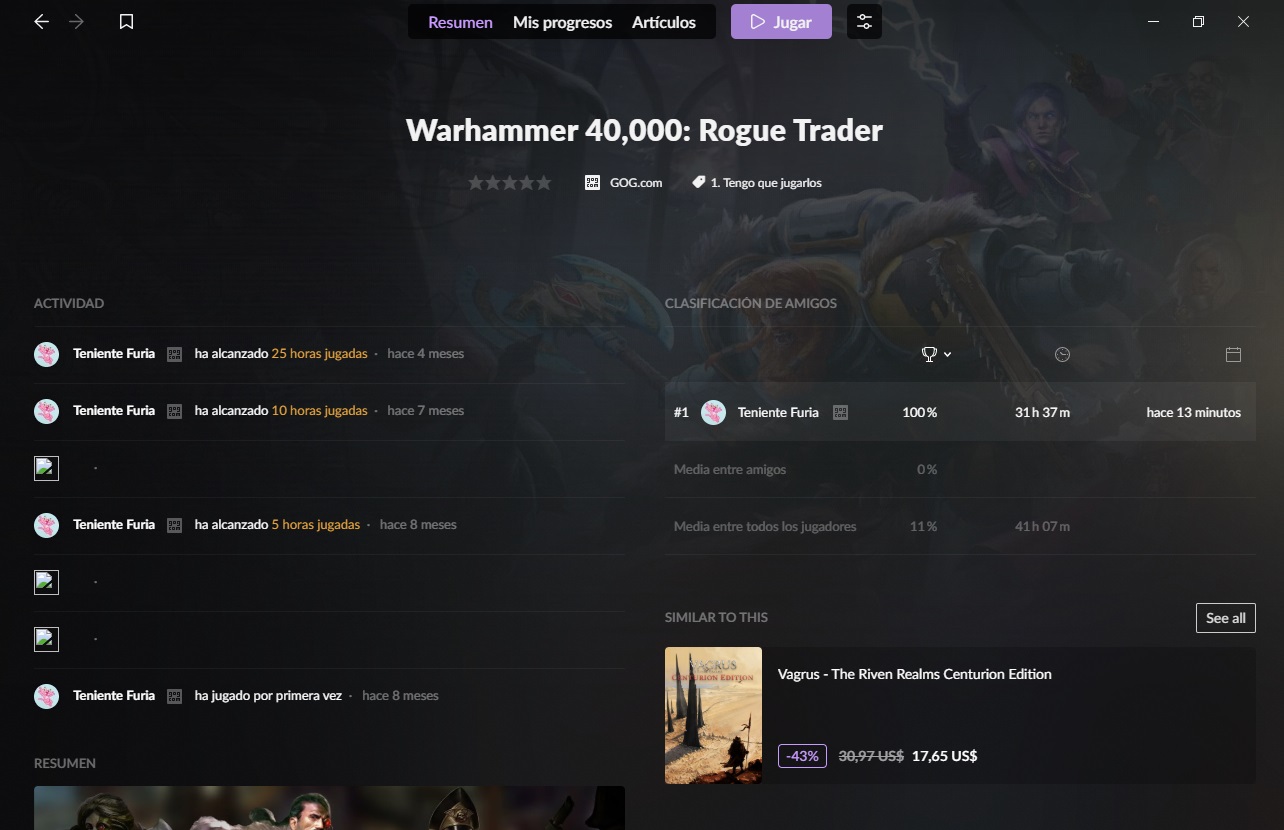The image size is (1284, 830).
Task: Set rating using the first star
Action: [476, 182]
